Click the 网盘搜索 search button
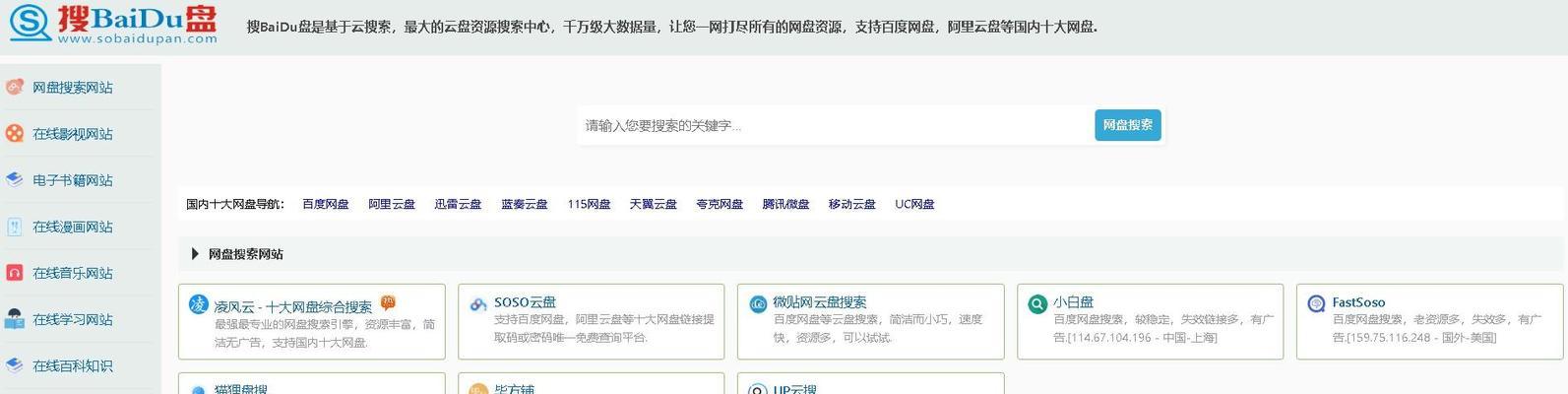The width and height of the screenshot is (1568, 394). coord(1128,125)
